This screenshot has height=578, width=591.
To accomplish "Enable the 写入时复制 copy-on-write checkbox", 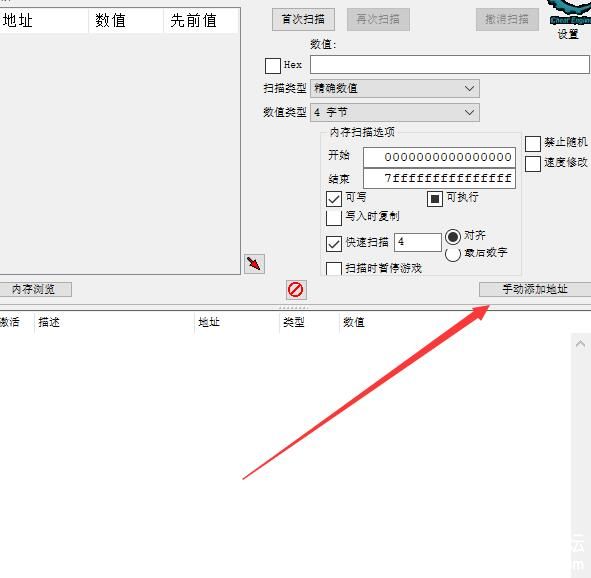I will click(334, 217).
